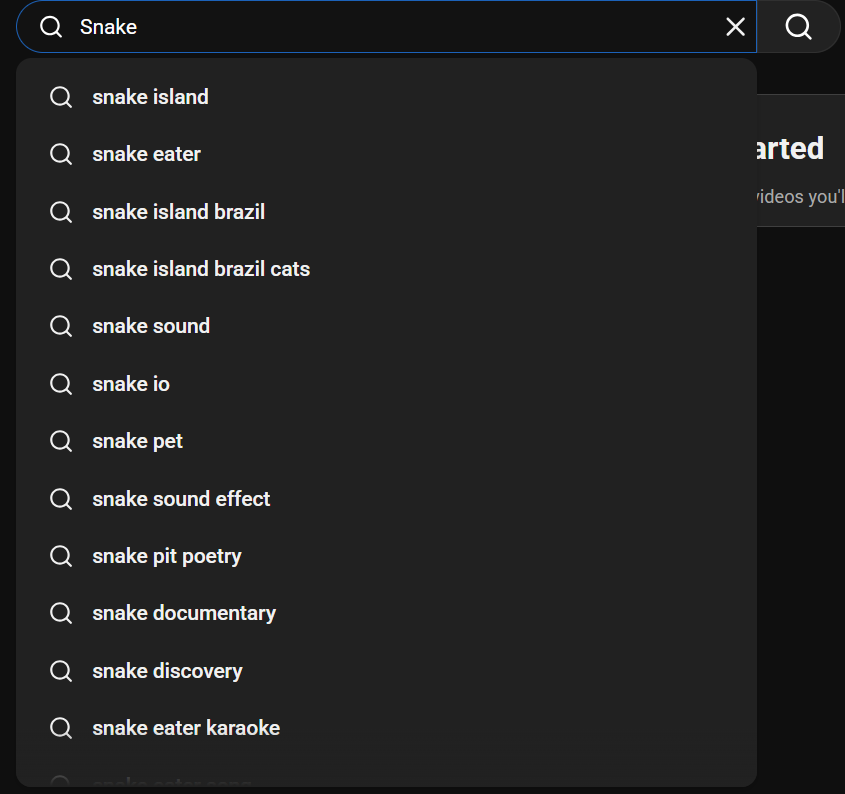Open "snake discovery" search suggestion

point(167,671)
